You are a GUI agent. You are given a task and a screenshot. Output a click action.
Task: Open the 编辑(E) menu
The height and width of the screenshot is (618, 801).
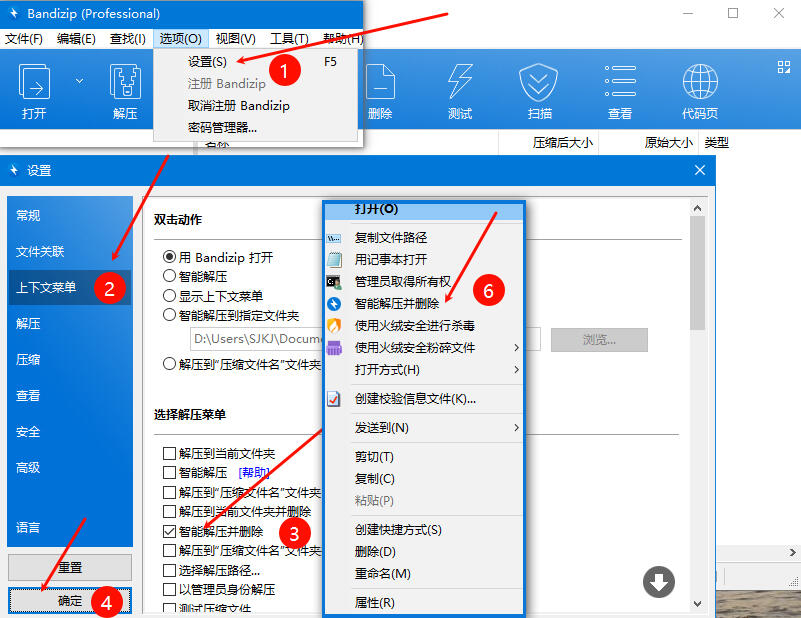pos(76,38)
